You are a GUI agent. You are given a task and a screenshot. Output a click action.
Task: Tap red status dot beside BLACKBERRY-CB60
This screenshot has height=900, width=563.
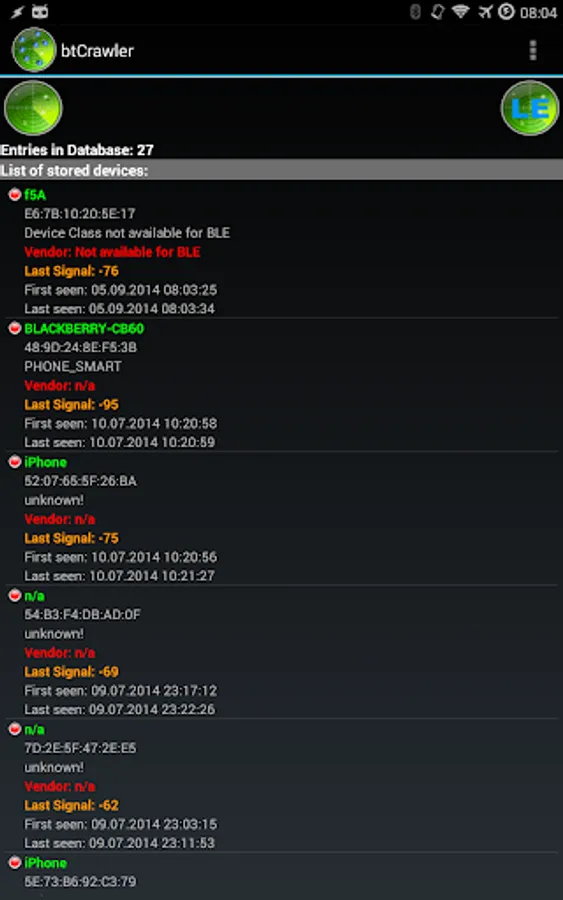(x=15, y=328)
